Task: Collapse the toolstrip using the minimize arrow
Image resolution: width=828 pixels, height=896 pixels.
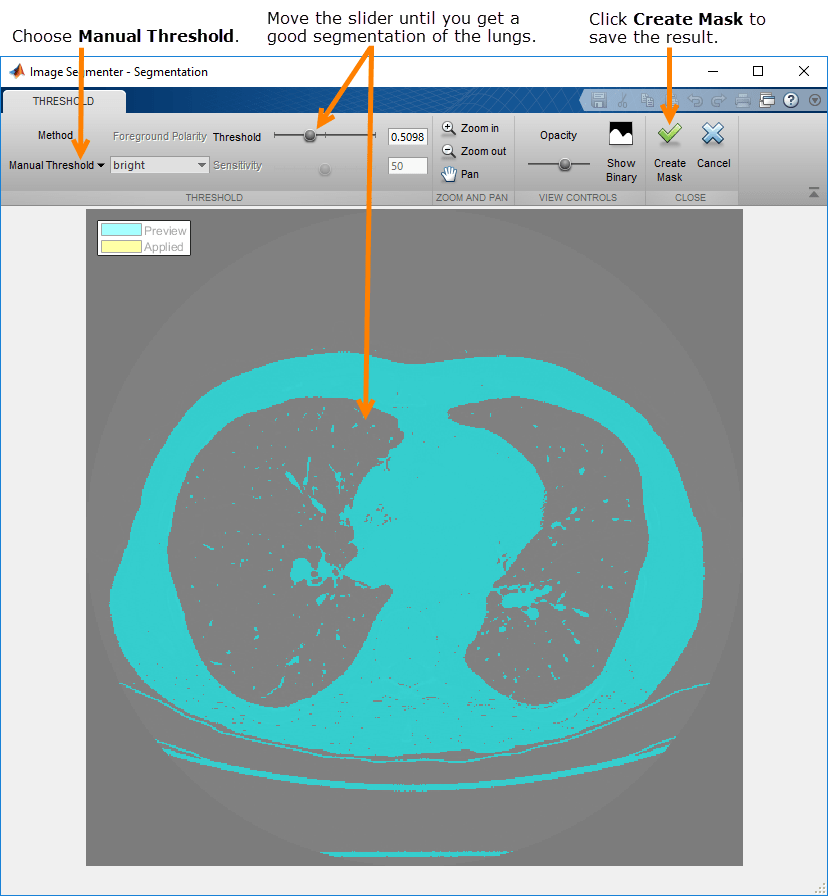Action: coord(814,193)
